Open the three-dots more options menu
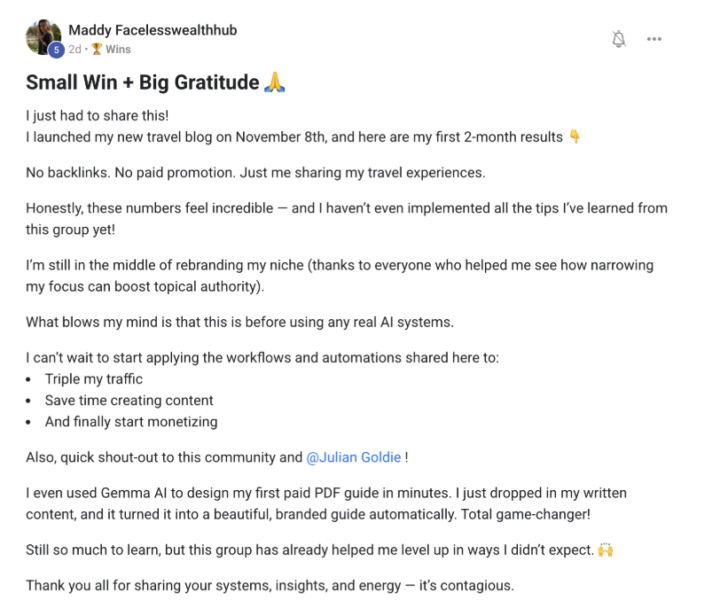Viewport: 720px width, 616px height. pos(654,39)
